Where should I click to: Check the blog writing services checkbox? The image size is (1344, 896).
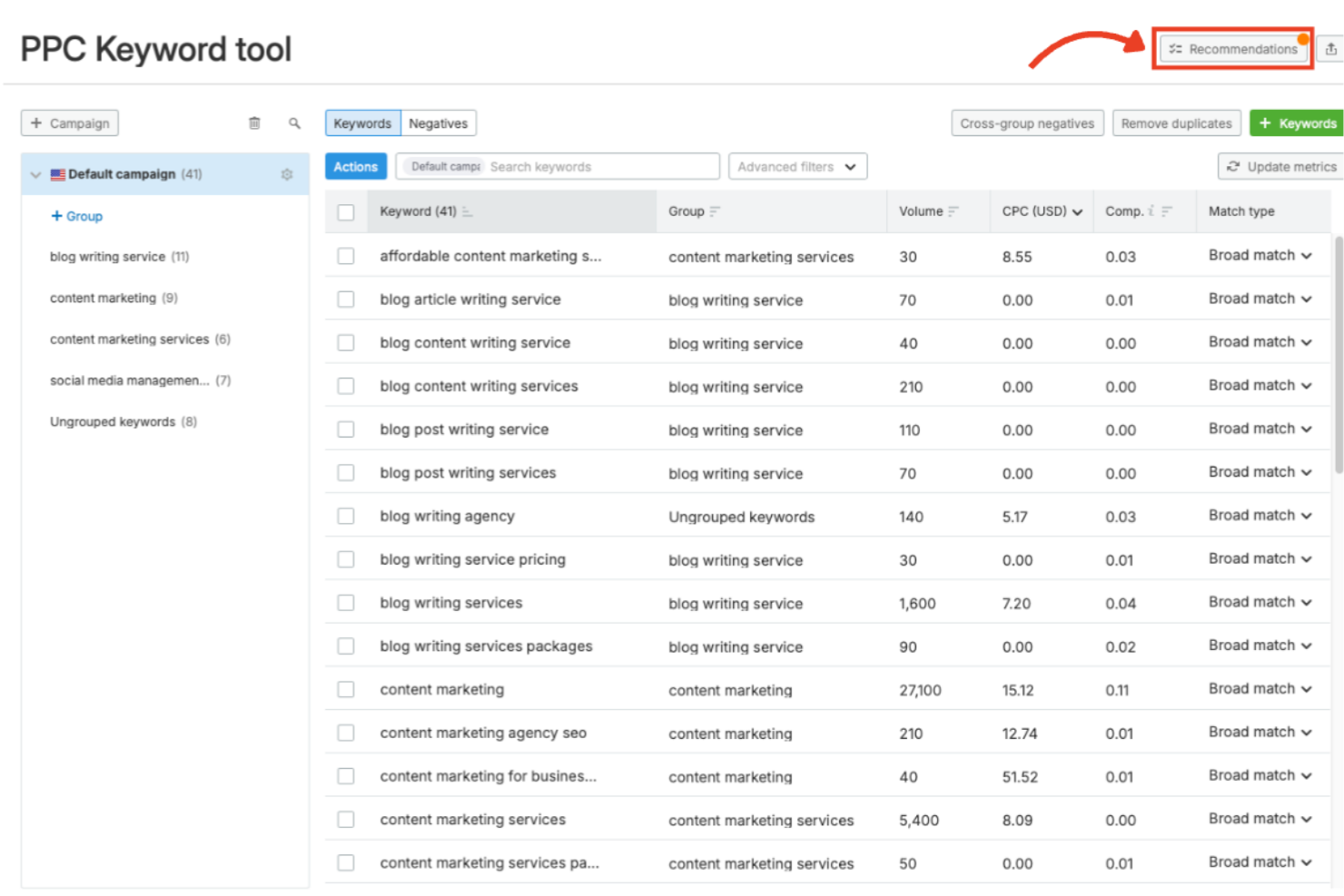point(346,603)
